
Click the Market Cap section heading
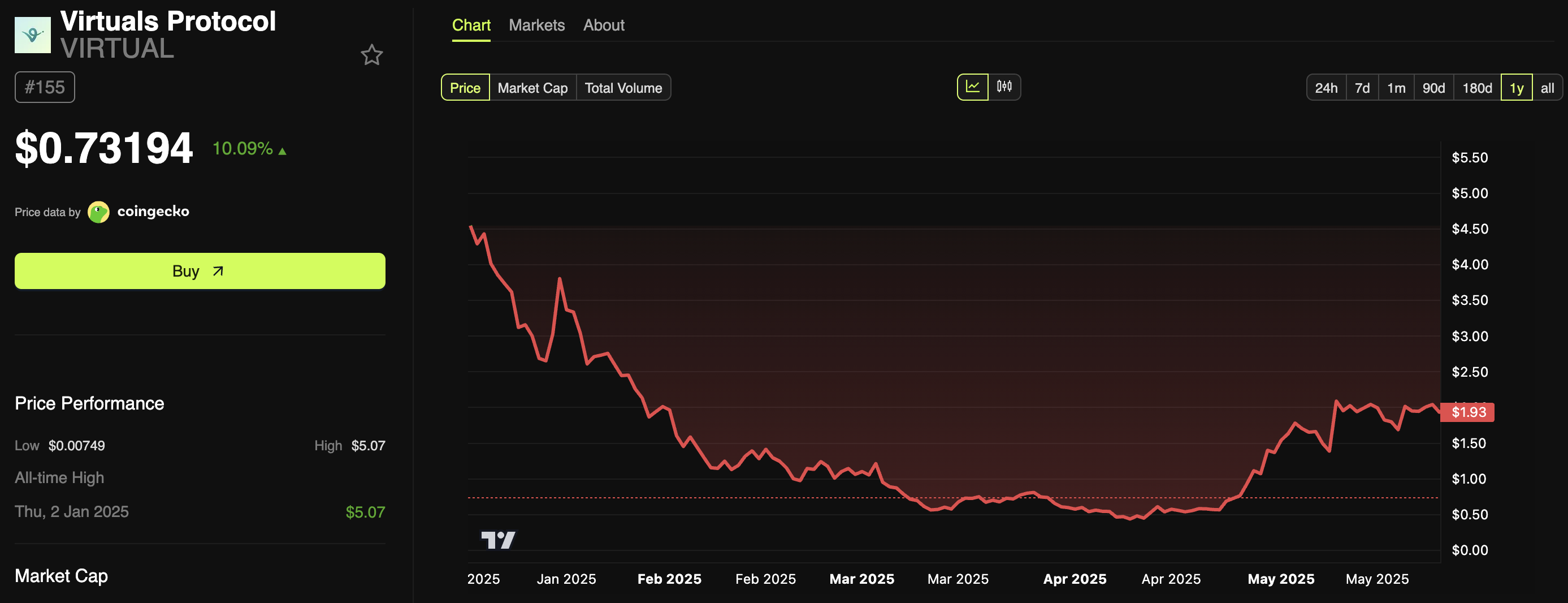pyautogui.click(x=62, y=576)
